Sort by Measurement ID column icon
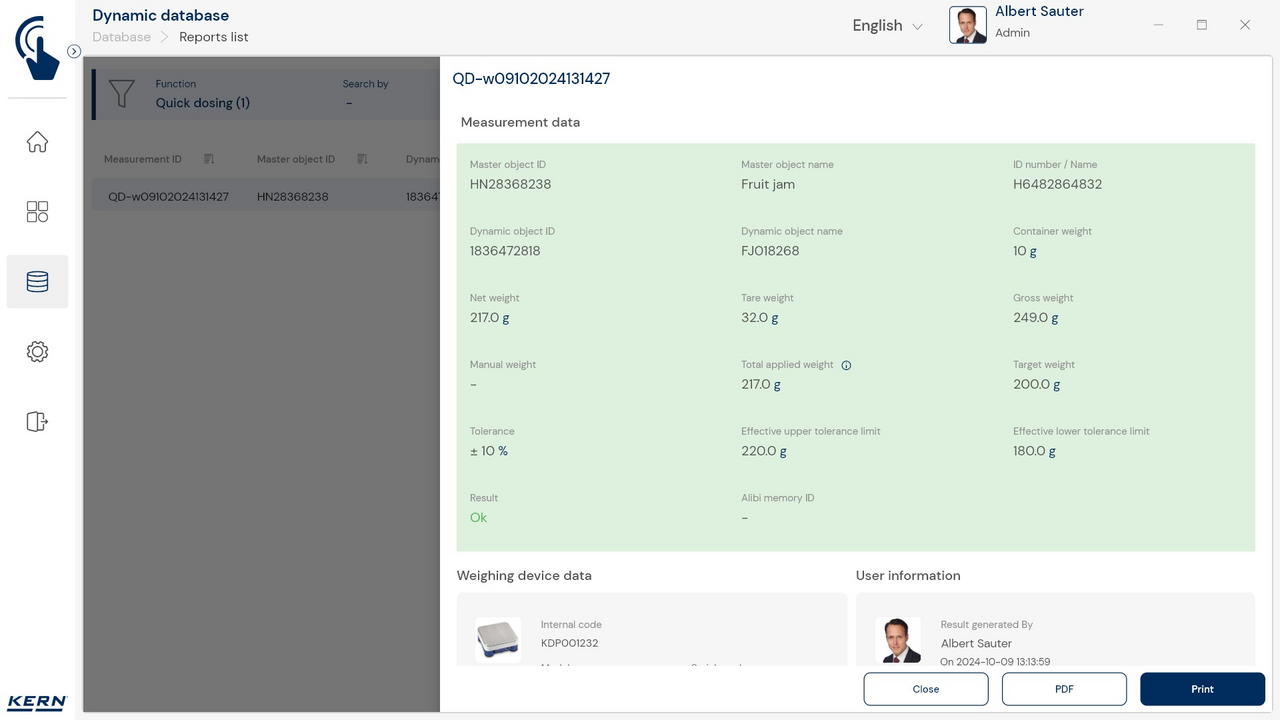This screenshot has width=1280, height=720. coord(209,159)
